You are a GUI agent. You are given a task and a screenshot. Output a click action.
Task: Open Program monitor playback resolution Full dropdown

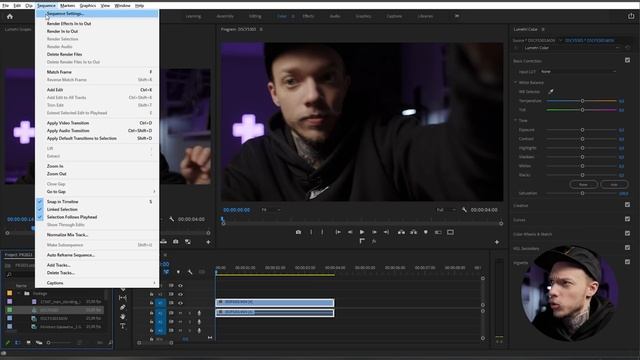(446, 210)
